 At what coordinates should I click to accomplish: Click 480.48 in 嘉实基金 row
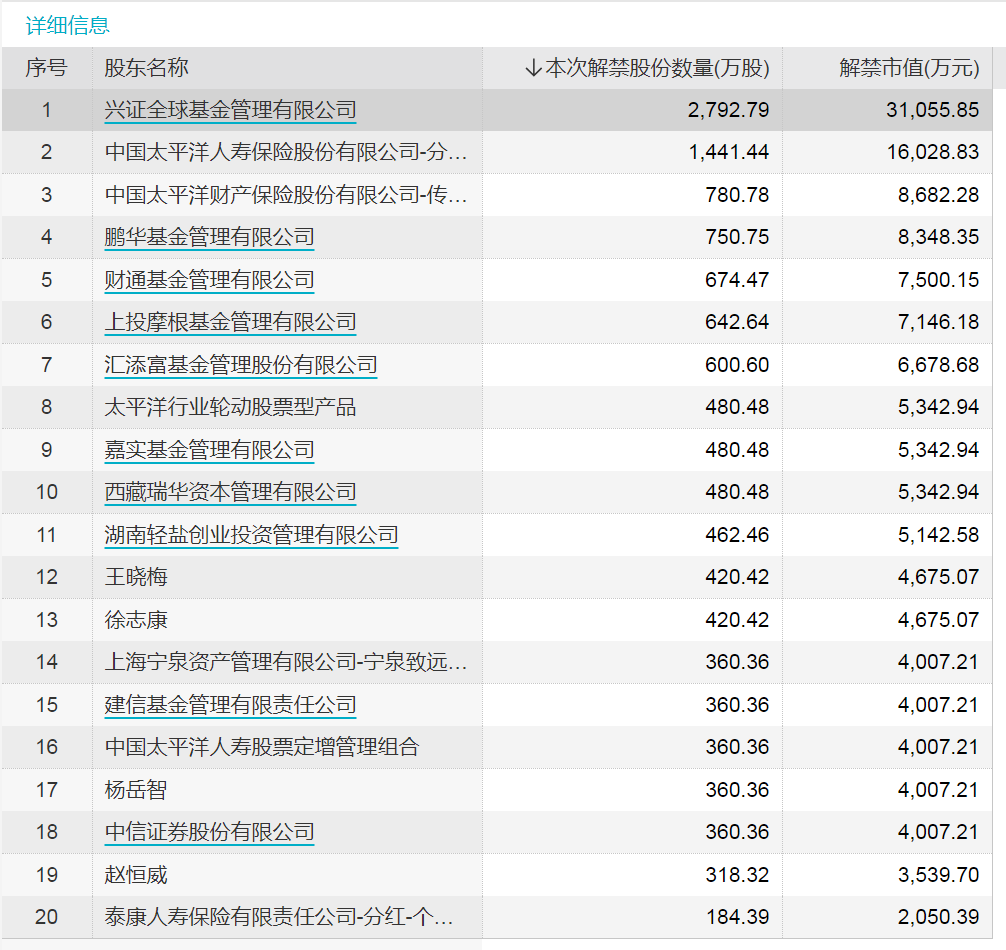(737, 450)
